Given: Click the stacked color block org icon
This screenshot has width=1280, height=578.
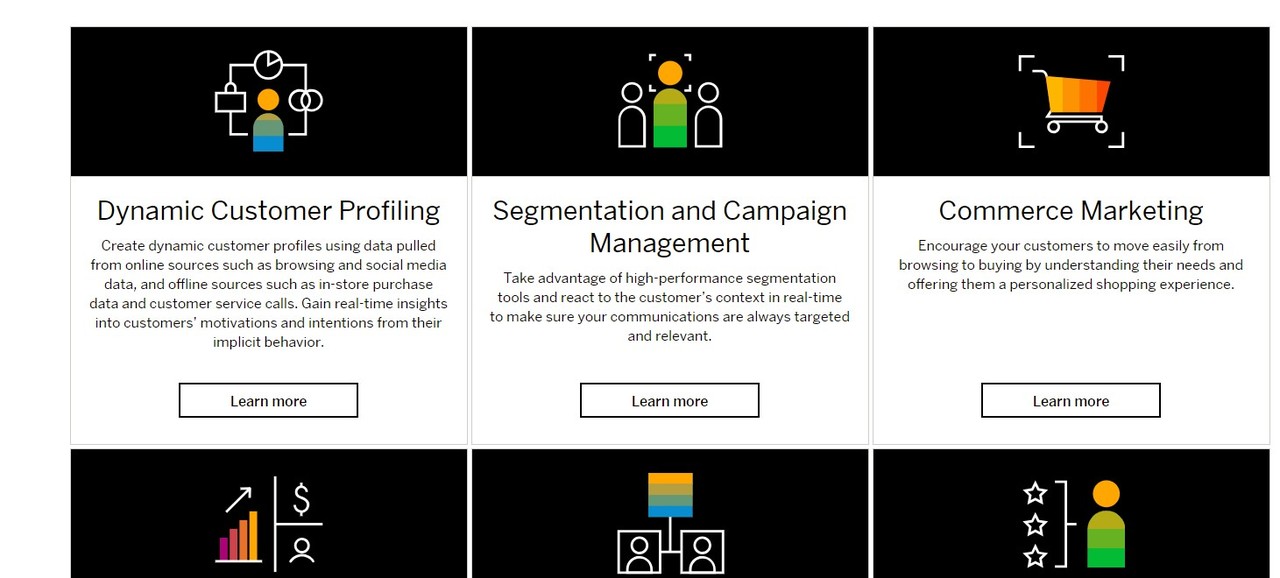Looking at the screenshot, I should tap(669, 523).
